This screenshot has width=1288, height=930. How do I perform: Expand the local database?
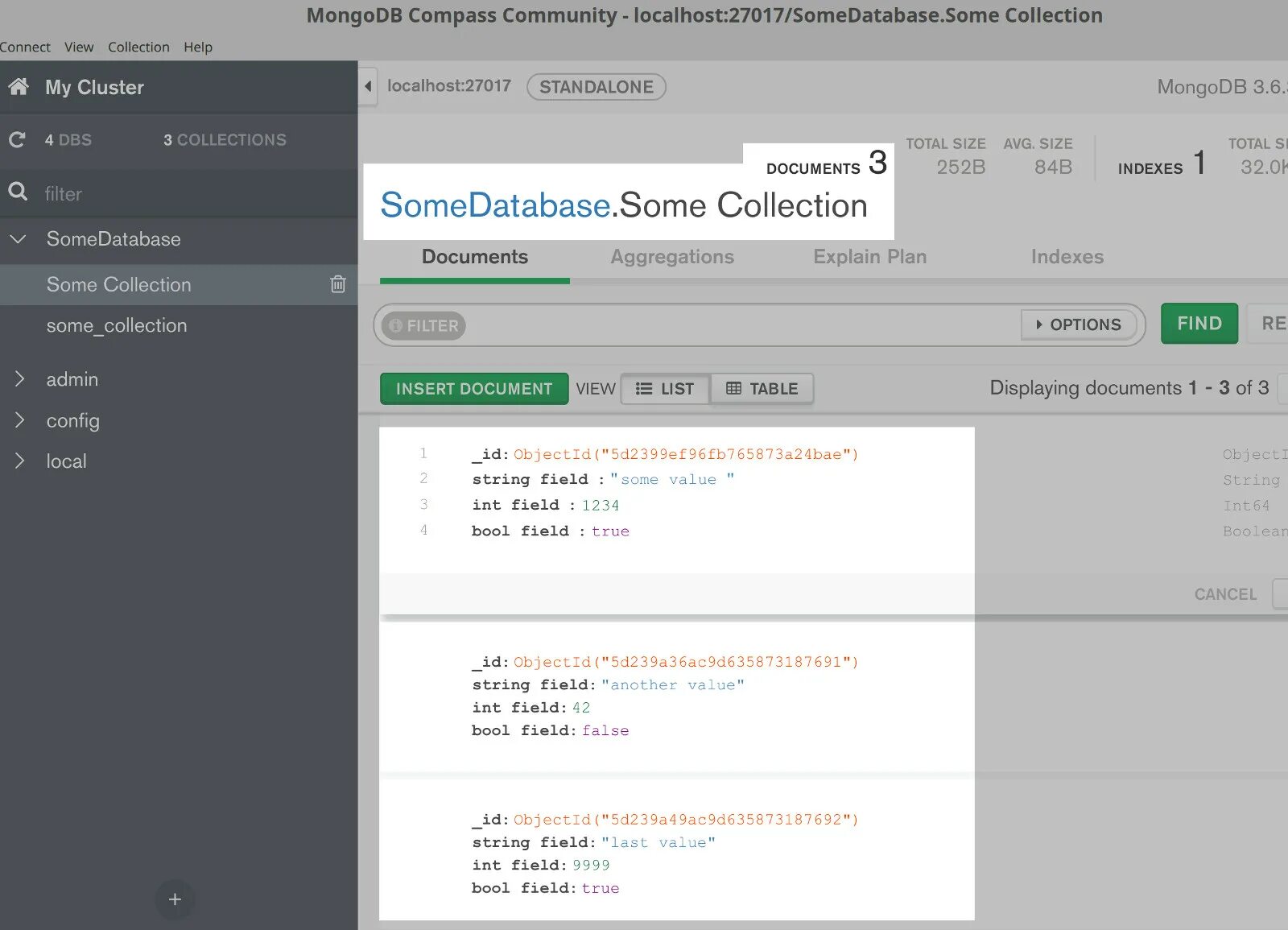tap(19, 461)
